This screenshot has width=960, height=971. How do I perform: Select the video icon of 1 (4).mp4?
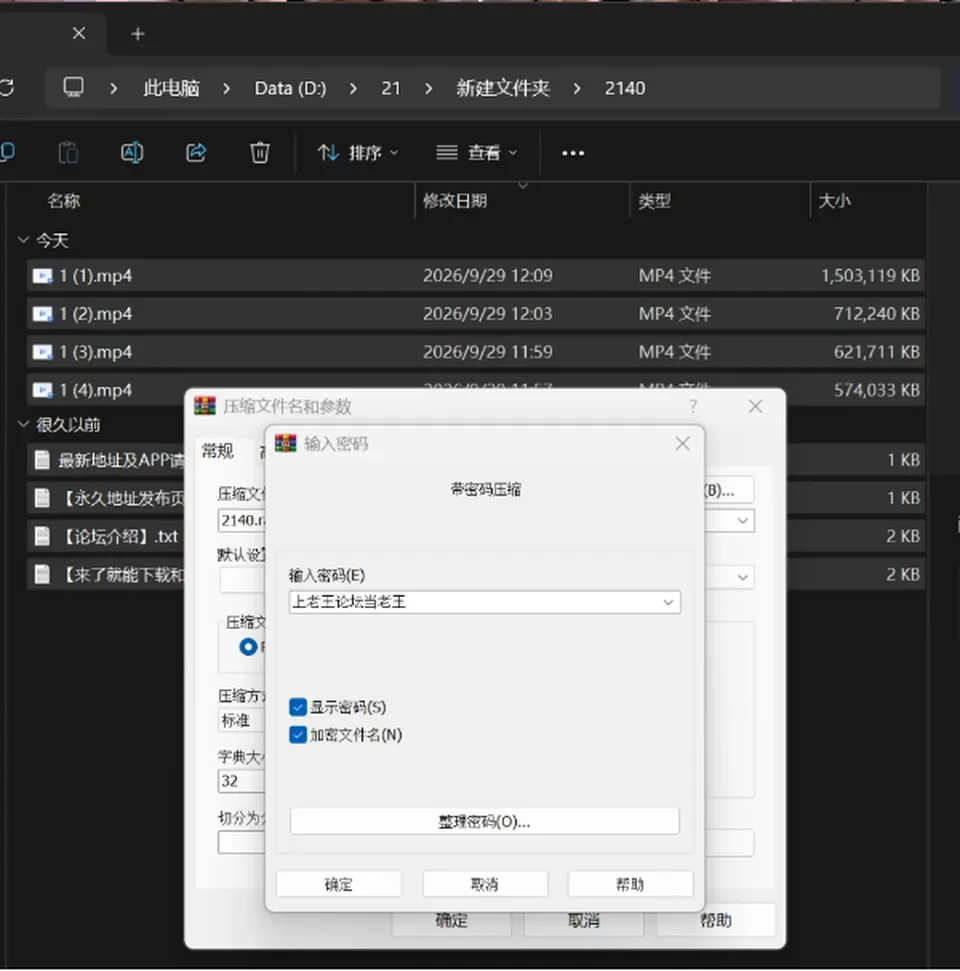click(x=42, y=390)
